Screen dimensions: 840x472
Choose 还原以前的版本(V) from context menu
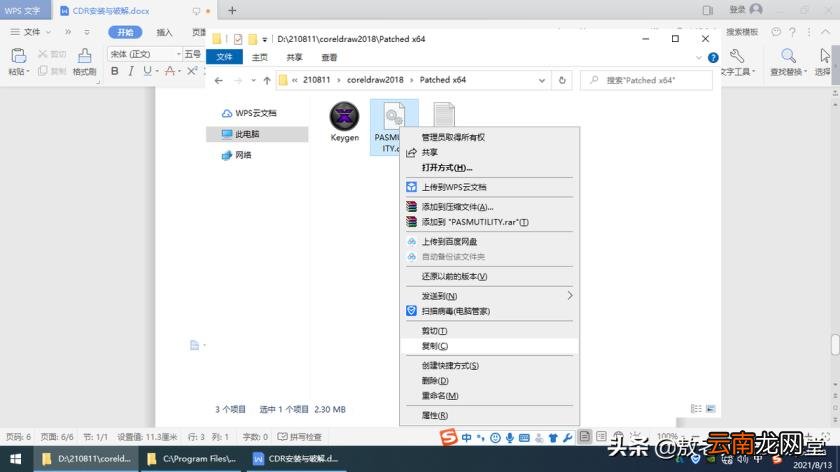[x=490, y=276]
